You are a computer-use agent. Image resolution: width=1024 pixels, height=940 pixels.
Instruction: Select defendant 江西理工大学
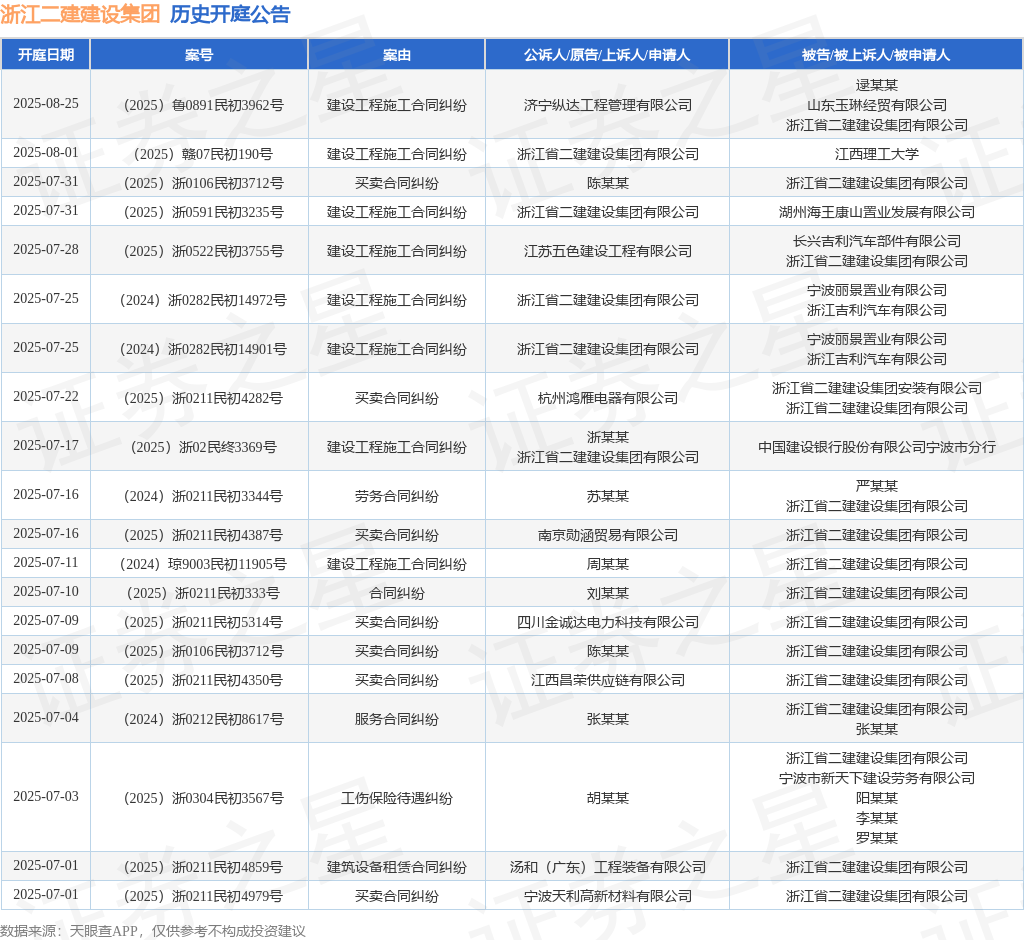(x=876, y=154)
